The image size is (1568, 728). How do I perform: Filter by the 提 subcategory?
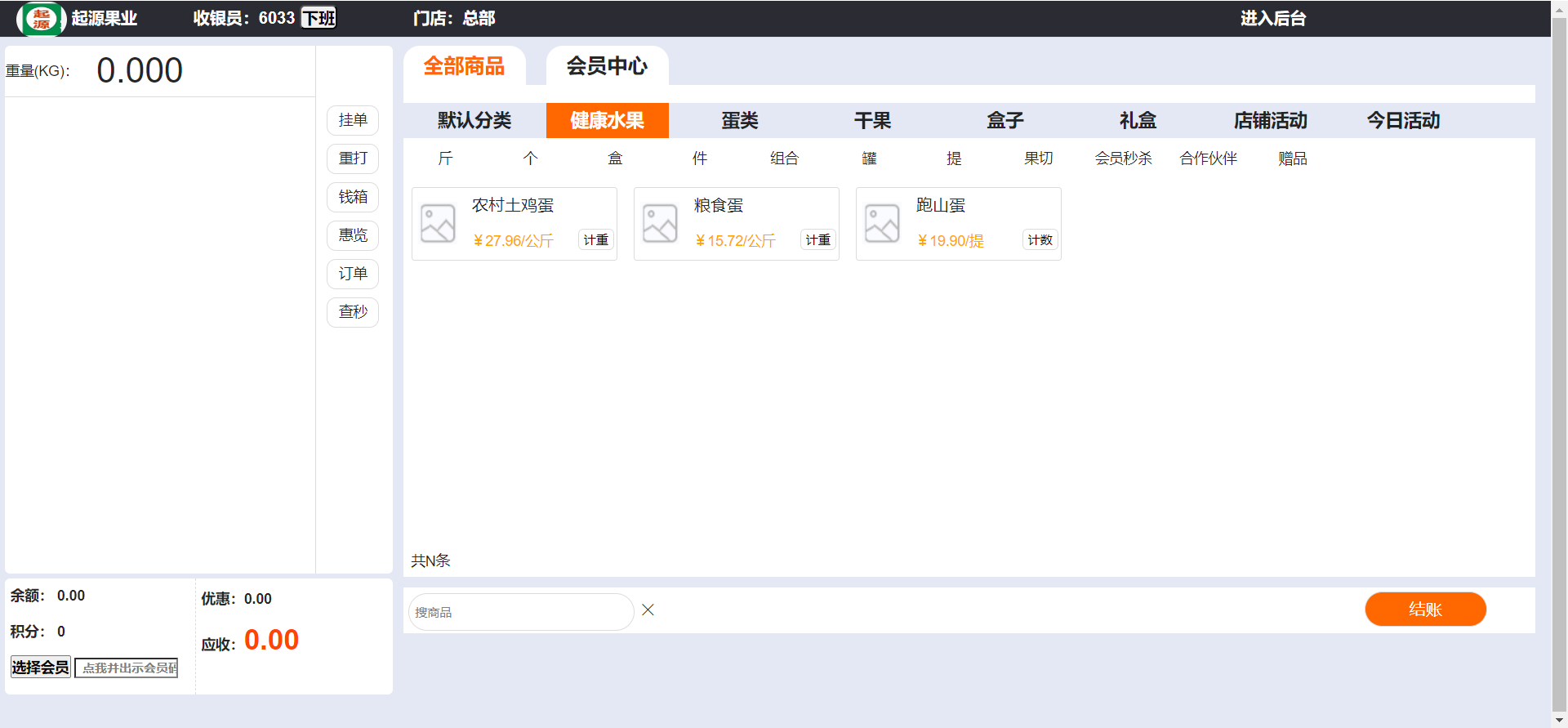[x=954, y=158]
